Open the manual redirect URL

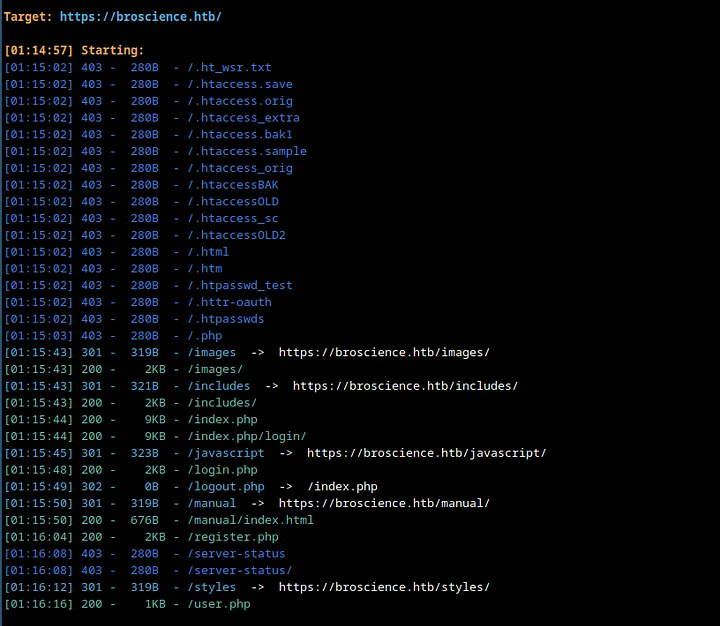click(384, 503)
